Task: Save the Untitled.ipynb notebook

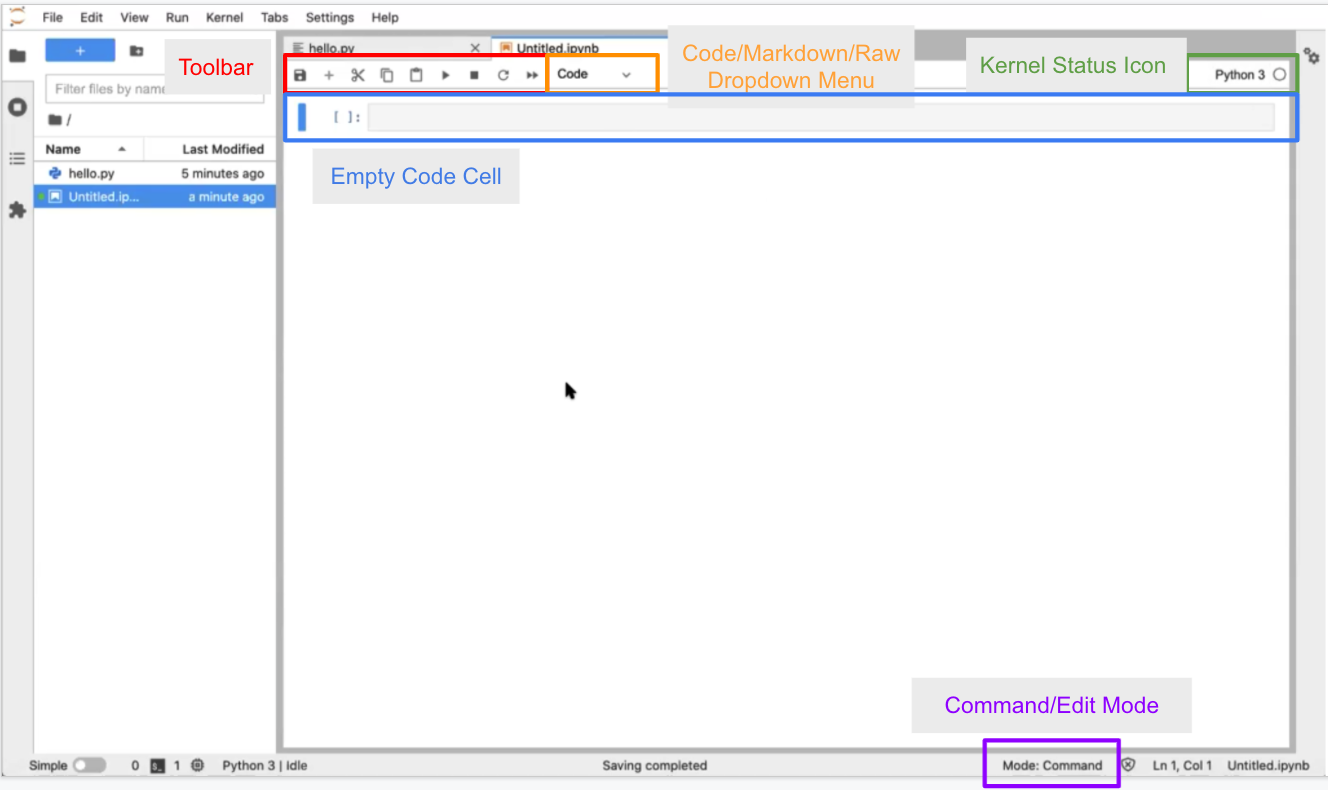Action: [300, 74]
